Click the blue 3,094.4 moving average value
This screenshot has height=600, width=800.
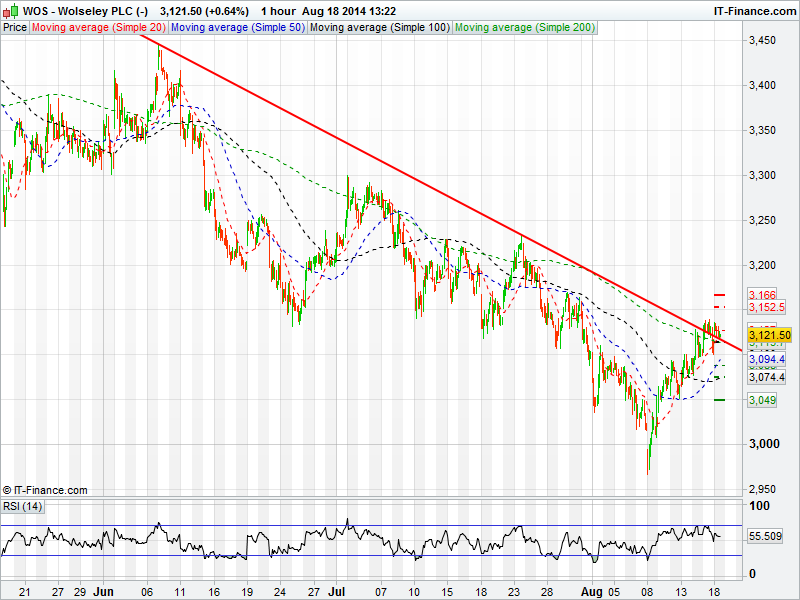[x=765, y=359]
